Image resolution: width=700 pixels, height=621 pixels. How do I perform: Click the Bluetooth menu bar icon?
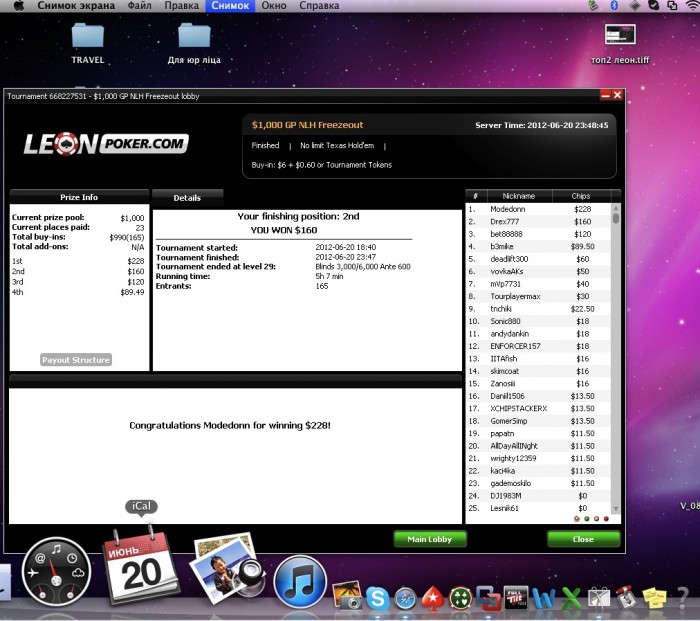point(614,5)
